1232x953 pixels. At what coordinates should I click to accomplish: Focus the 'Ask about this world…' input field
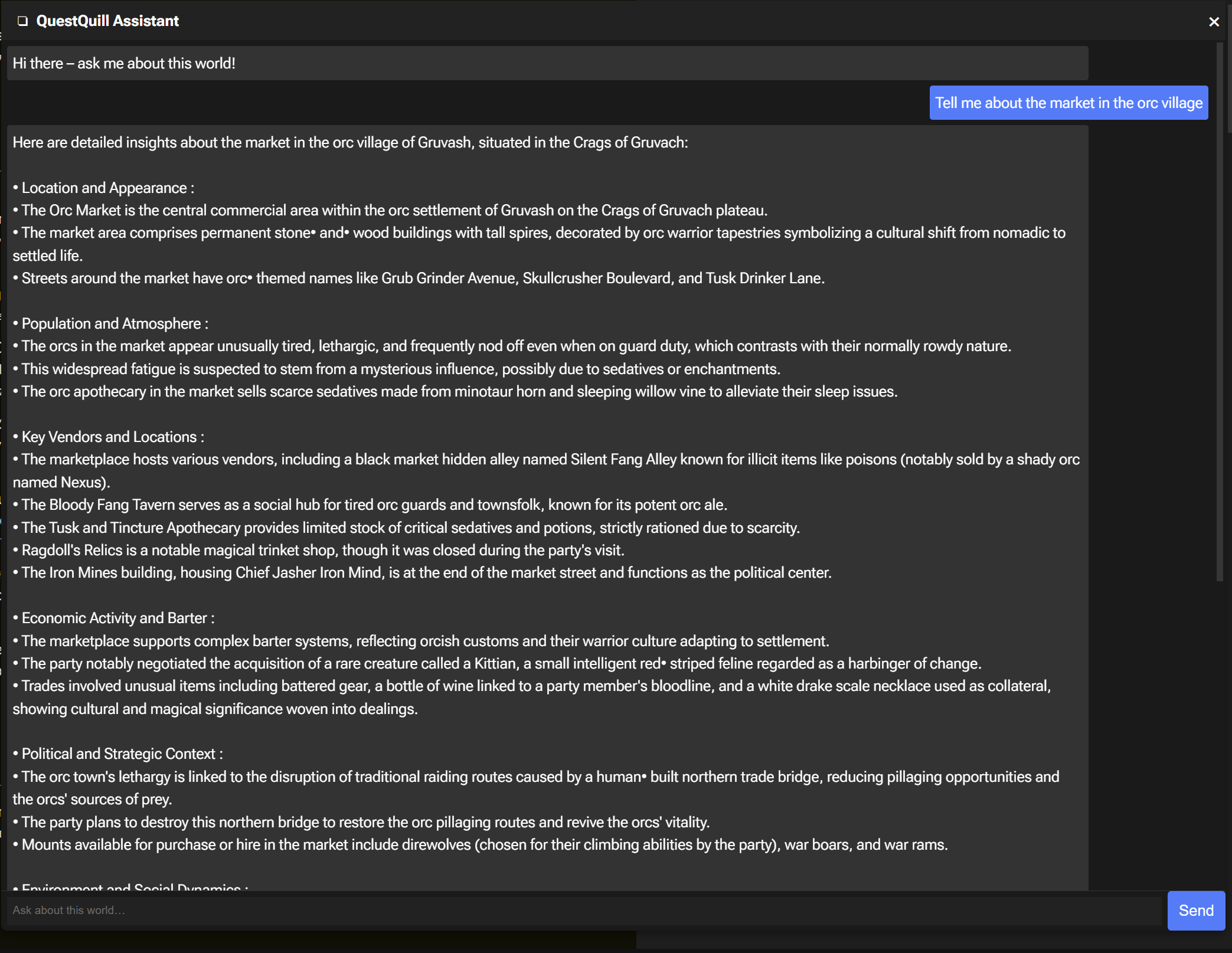(583, 910)
